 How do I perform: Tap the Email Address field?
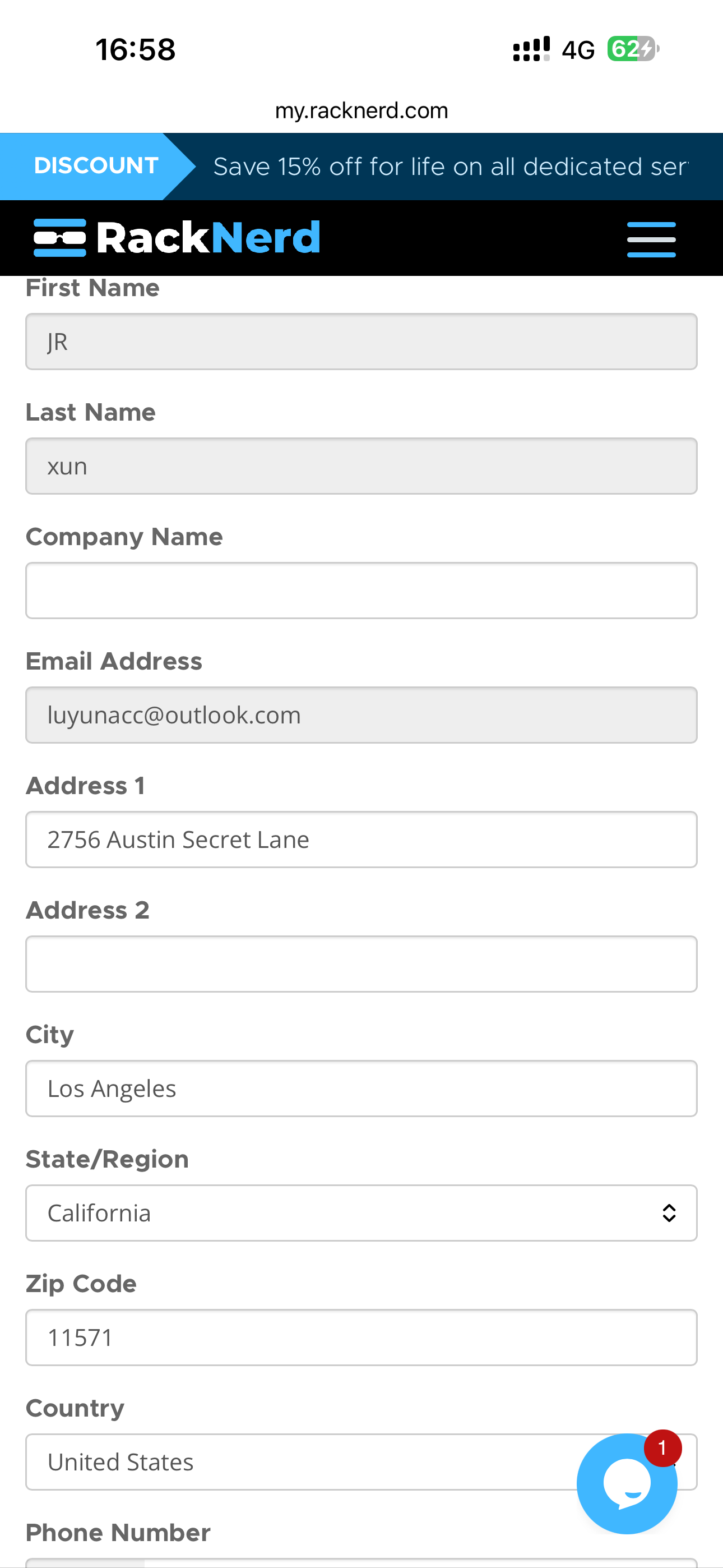click(x=361, y=715)
